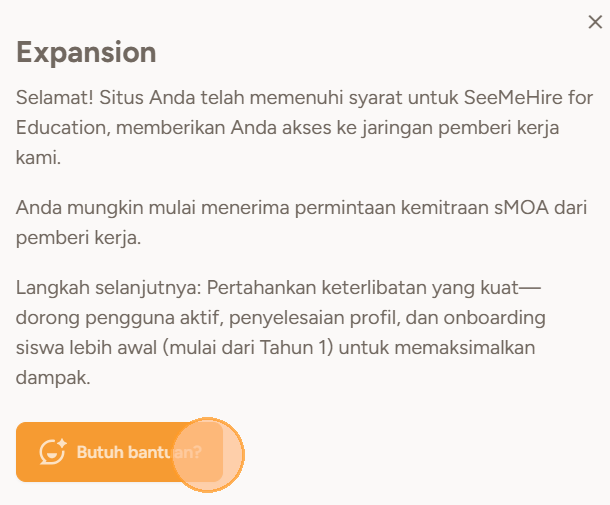Click the chat sparkle icon in the orange button

tap(52, 452)
